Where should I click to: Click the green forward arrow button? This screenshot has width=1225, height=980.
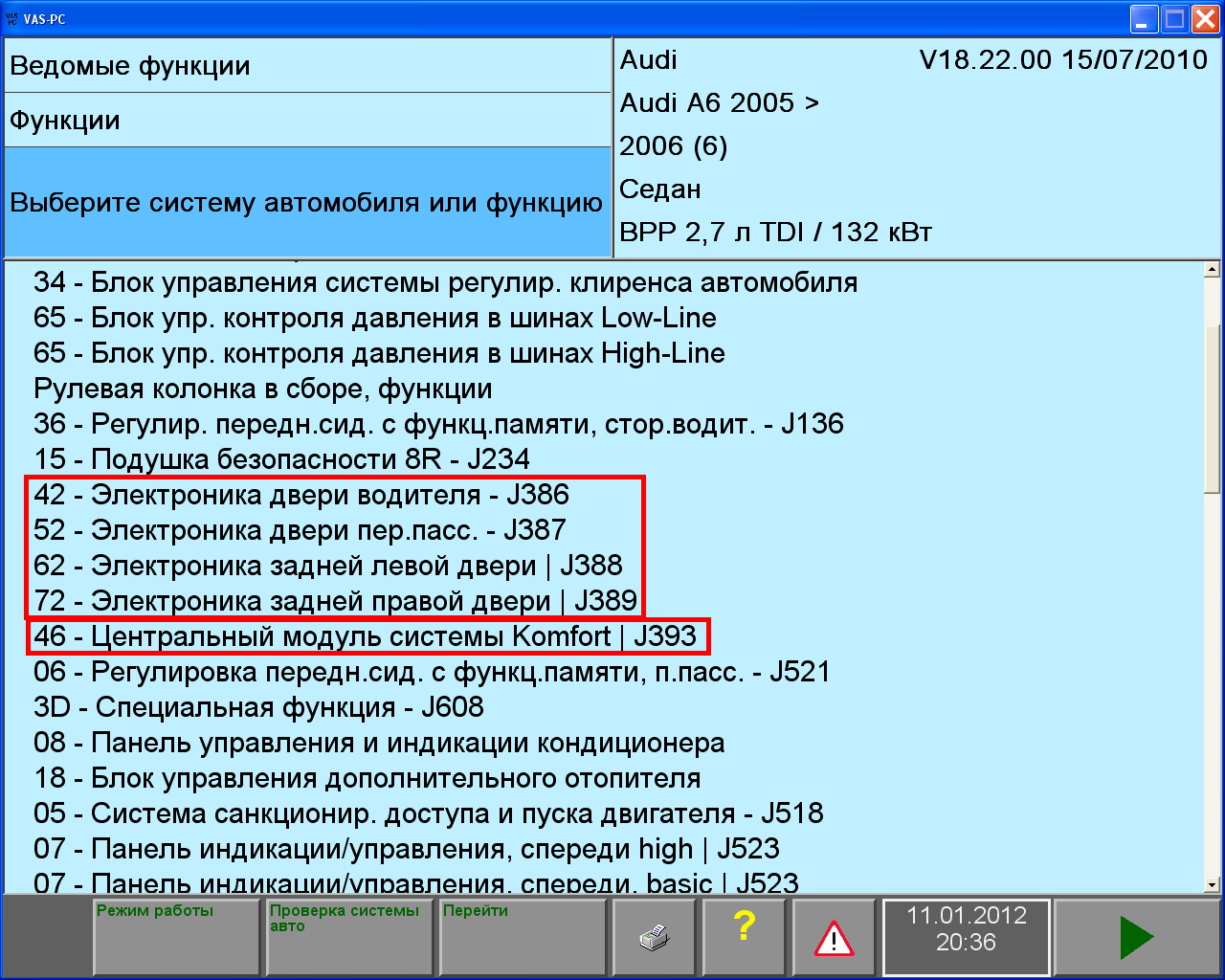pyautogui.click(x=1136, y=937)
